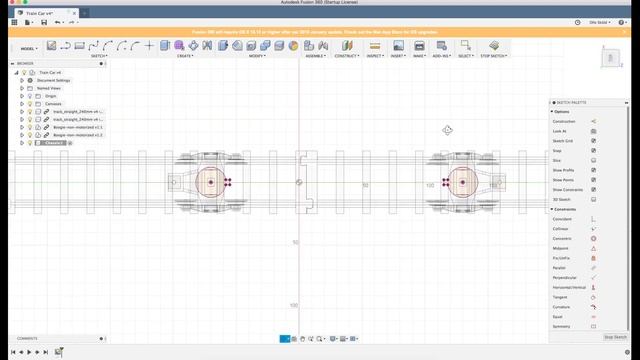Click the Midpoint constraint icon
Image resolution: width=640 pixels, height=360 pixels.
coord(593,248)
